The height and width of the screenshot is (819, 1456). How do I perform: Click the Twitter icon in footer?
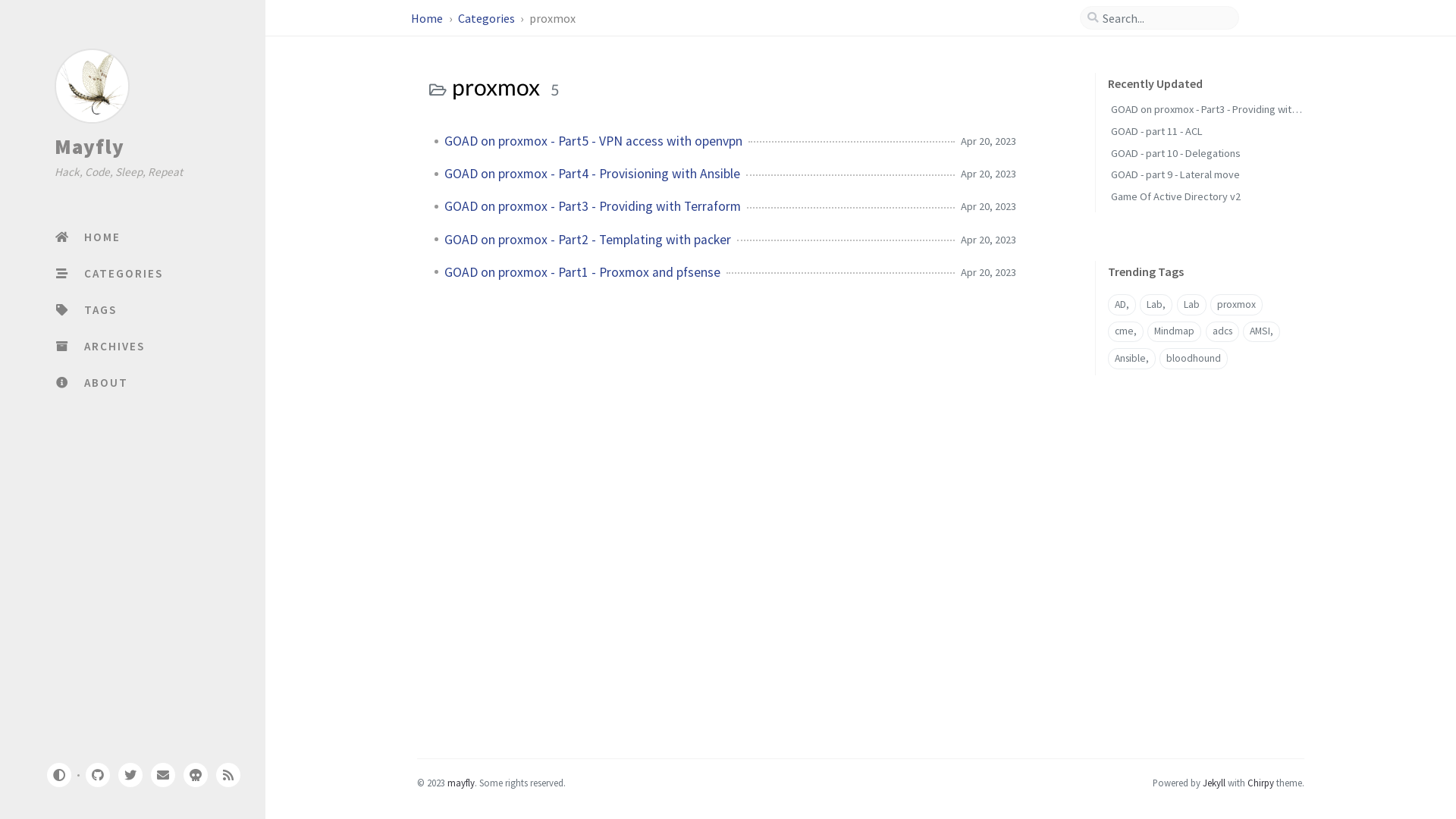click(130, 775)
